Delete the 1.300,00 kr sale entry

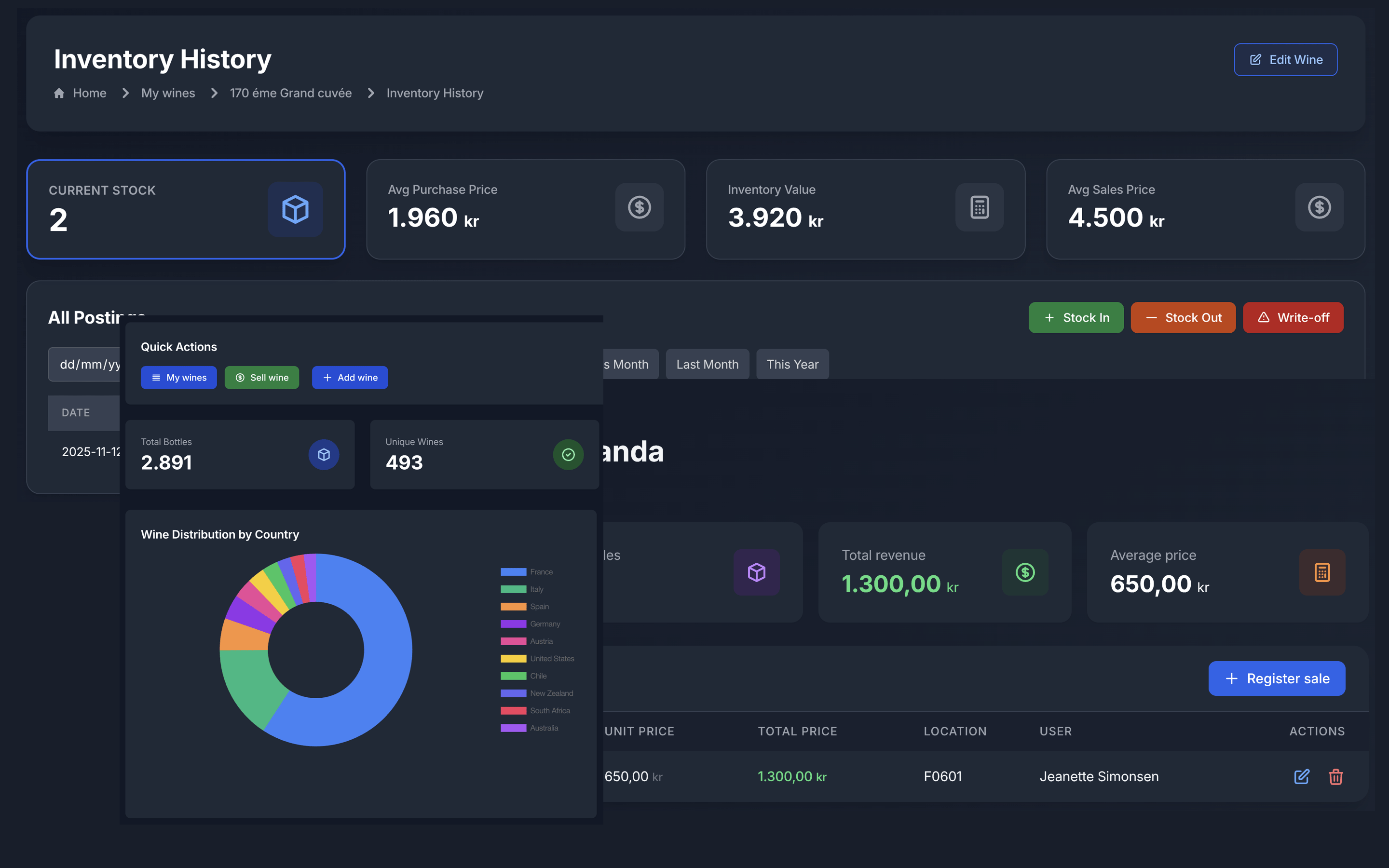coord(1335,776)
